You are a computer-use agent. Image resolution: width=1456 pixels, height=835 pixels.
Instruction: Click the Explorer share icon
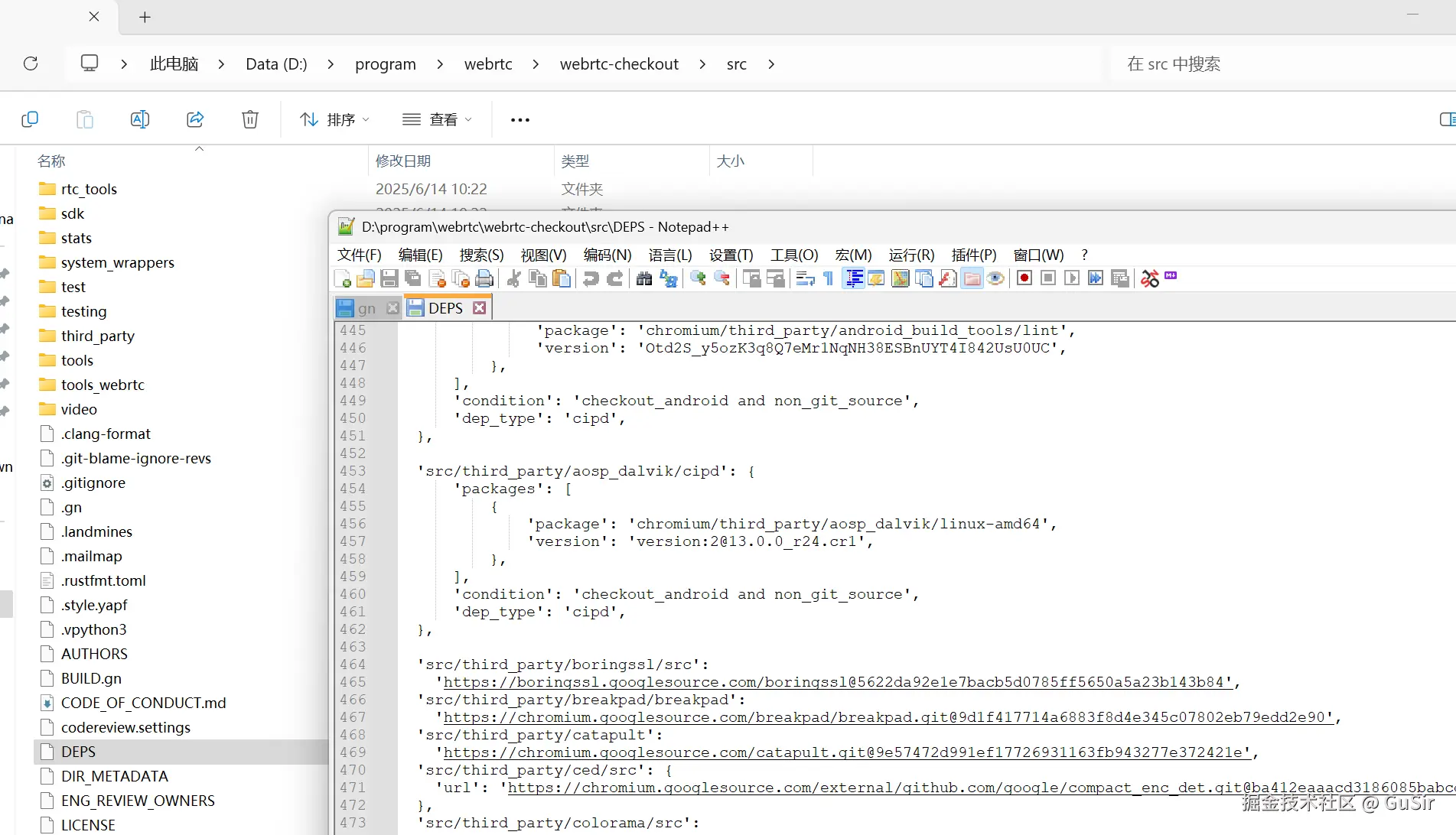click(x=195, y=119)
